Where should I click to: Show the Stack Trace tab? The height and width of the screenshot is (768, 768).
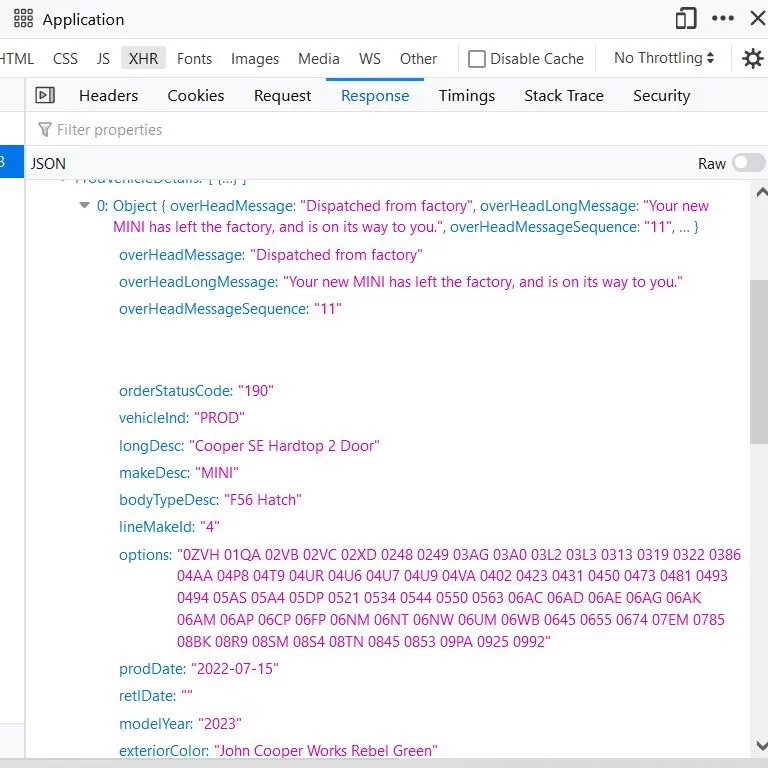tap(563, 96)
